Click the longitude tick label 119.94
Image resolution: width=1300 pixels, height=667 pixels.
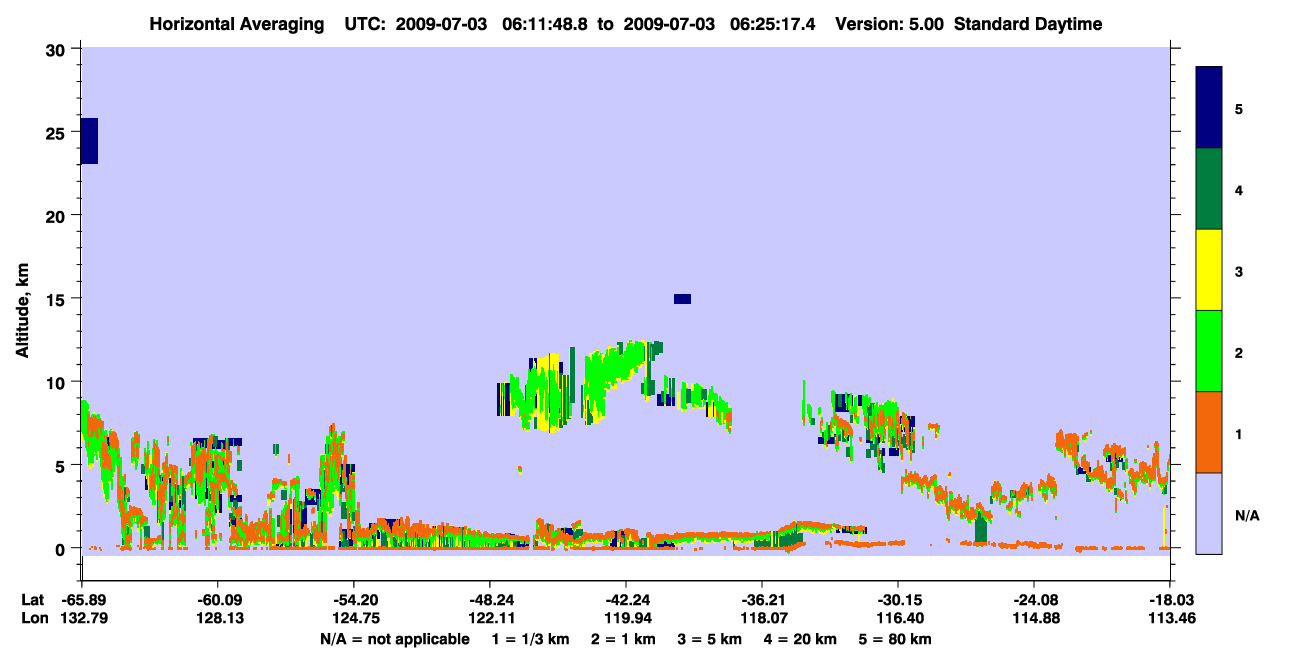click(626, 619)
